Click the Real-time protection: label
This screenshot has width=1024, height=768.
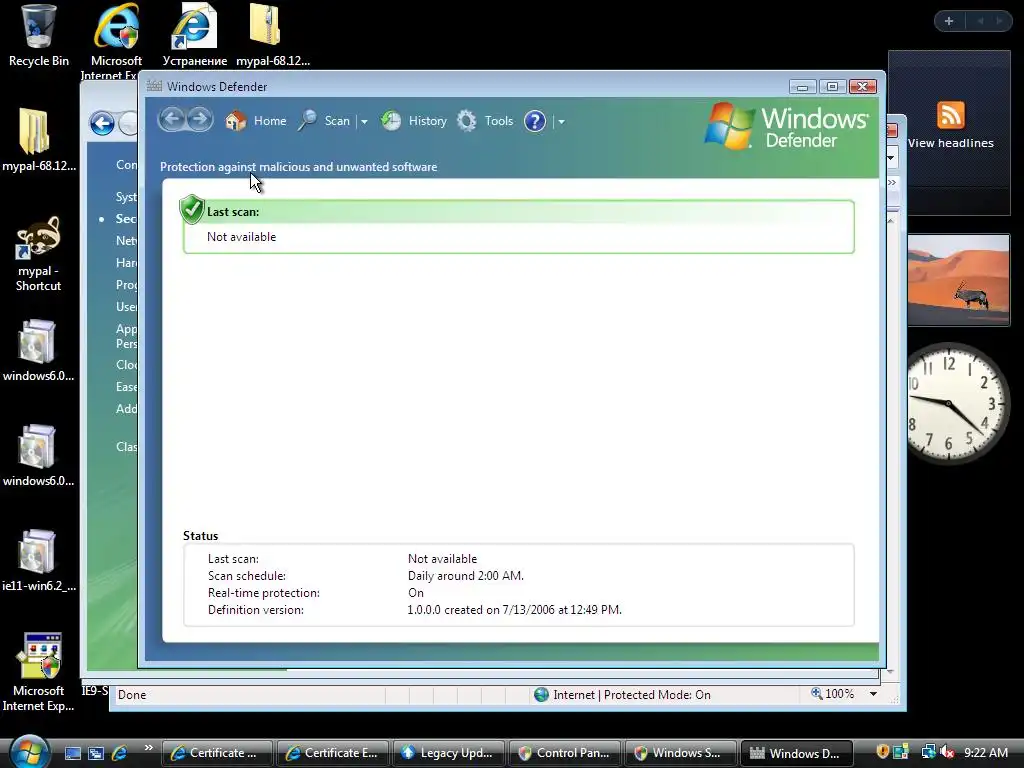(264, 593)
